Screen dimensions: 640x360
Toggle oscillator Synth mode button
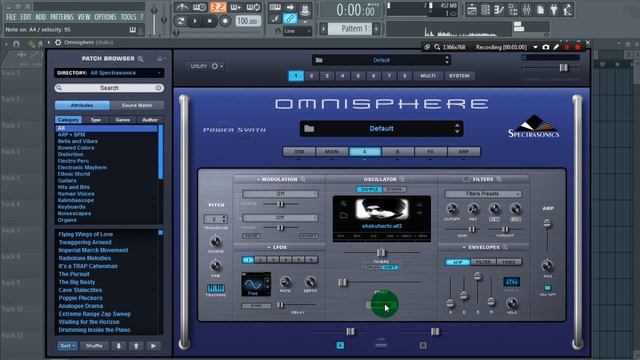pyautogui.click(x=394, y=189)
